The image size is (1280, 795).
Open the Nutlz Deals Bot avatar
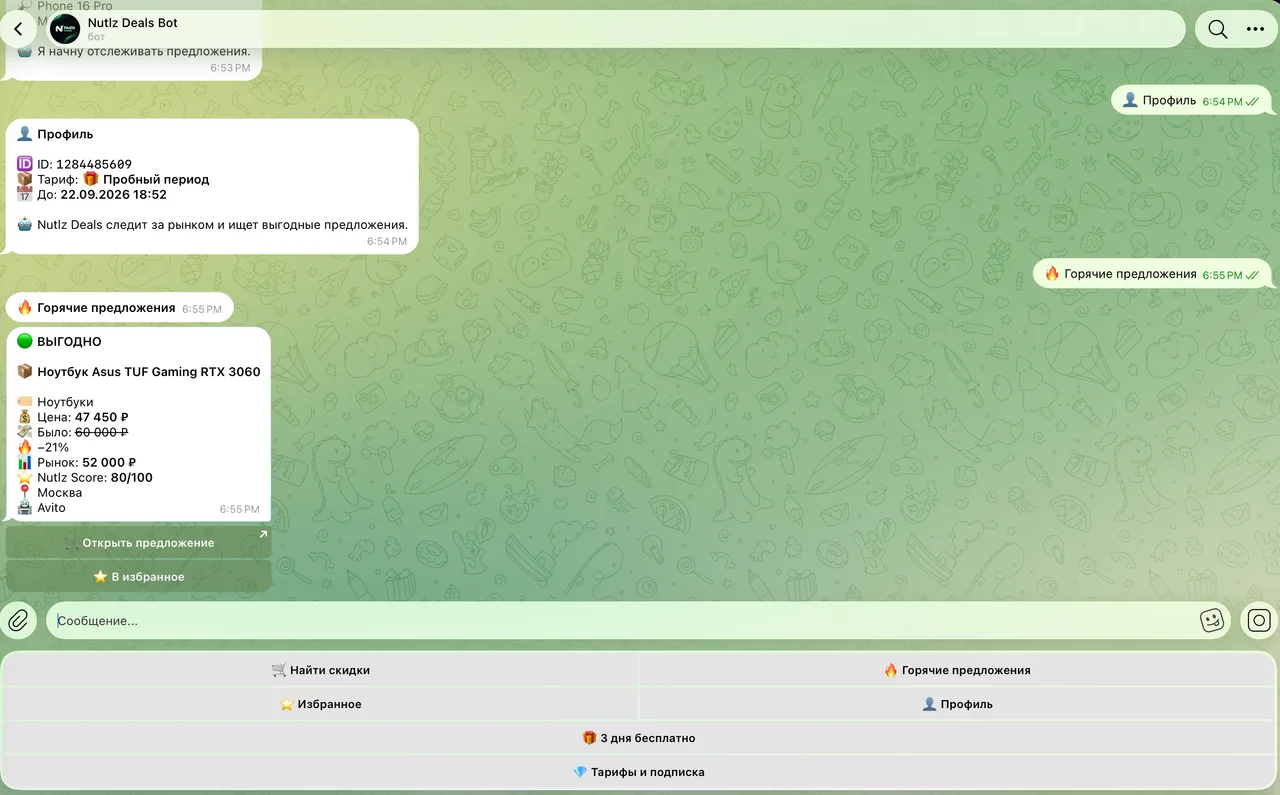(x=65, y=29)
